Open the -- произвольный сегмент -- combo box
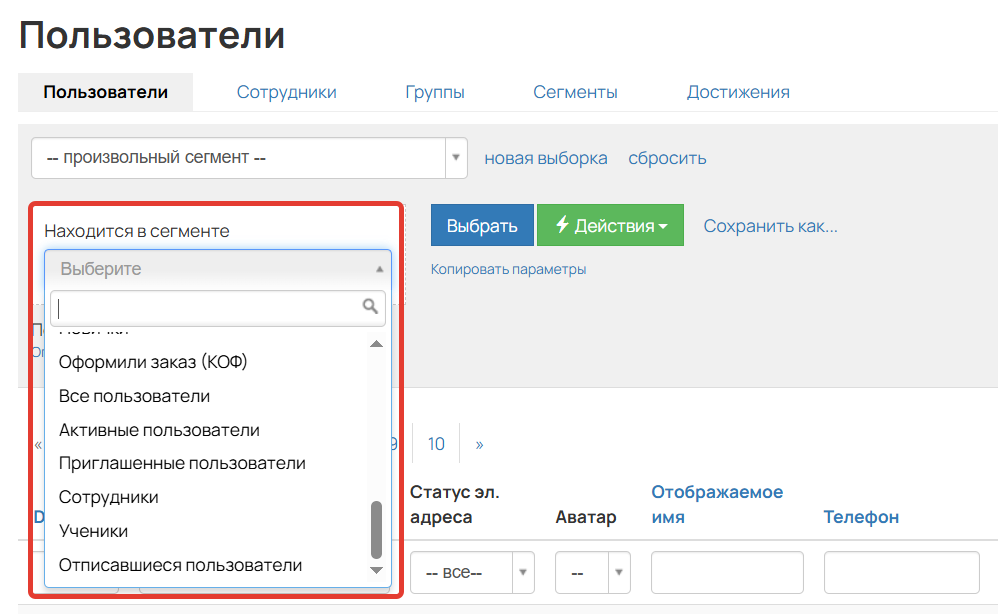The height and width of the screenshot is (614, 998). 240,158
